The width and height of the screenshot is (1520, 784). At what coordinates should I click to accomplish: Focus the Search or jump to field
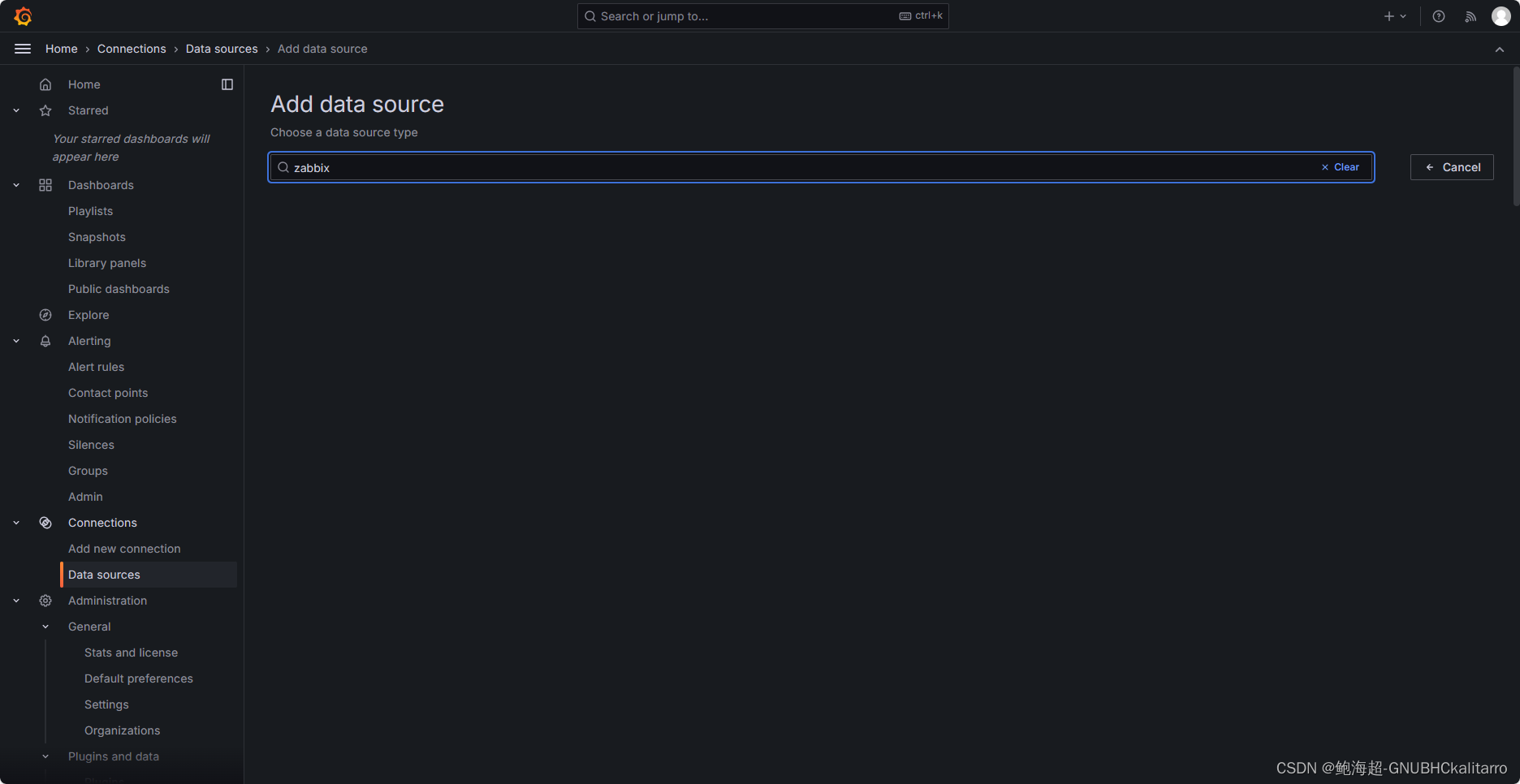pos(762,16)
